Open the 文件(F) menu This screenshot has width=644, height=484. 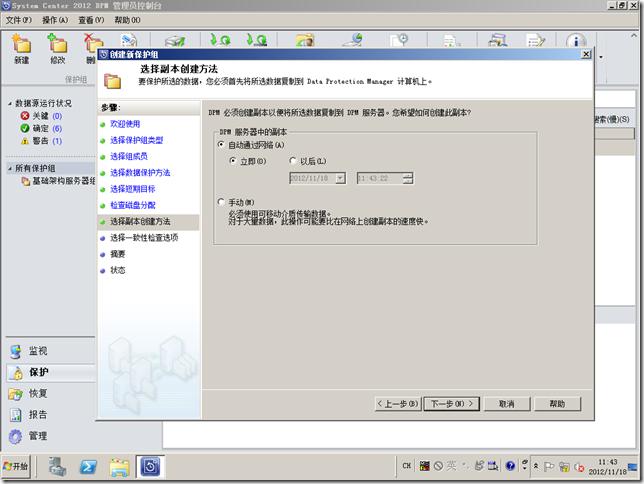point(18,20)
